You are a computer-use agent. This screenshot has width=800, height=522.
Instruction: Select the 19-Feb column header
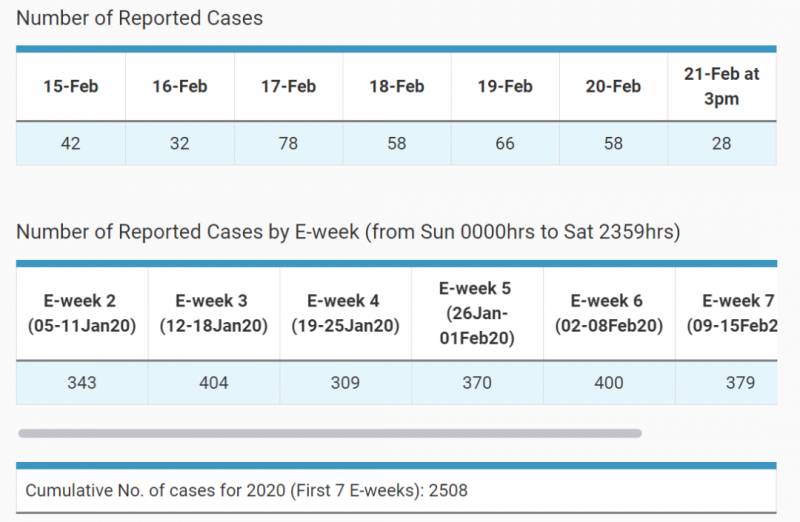click(x=505, y=87)
